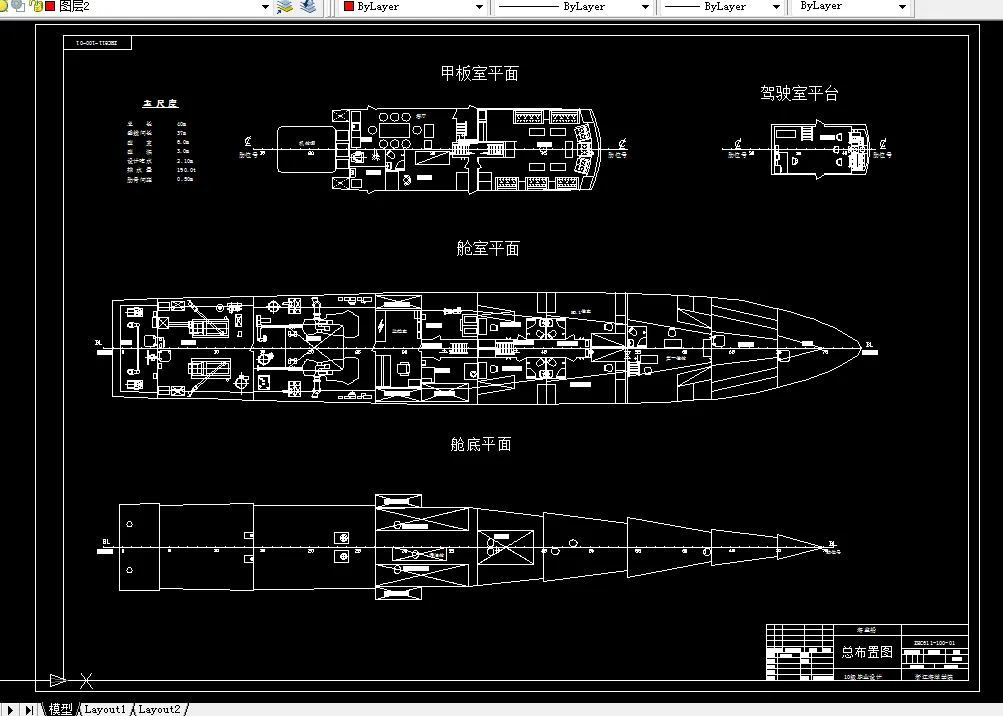Expand the color ByLayer dropdown
Image resolution: width=1003 pixels, height=716 pixels.
tap(479, 8)
